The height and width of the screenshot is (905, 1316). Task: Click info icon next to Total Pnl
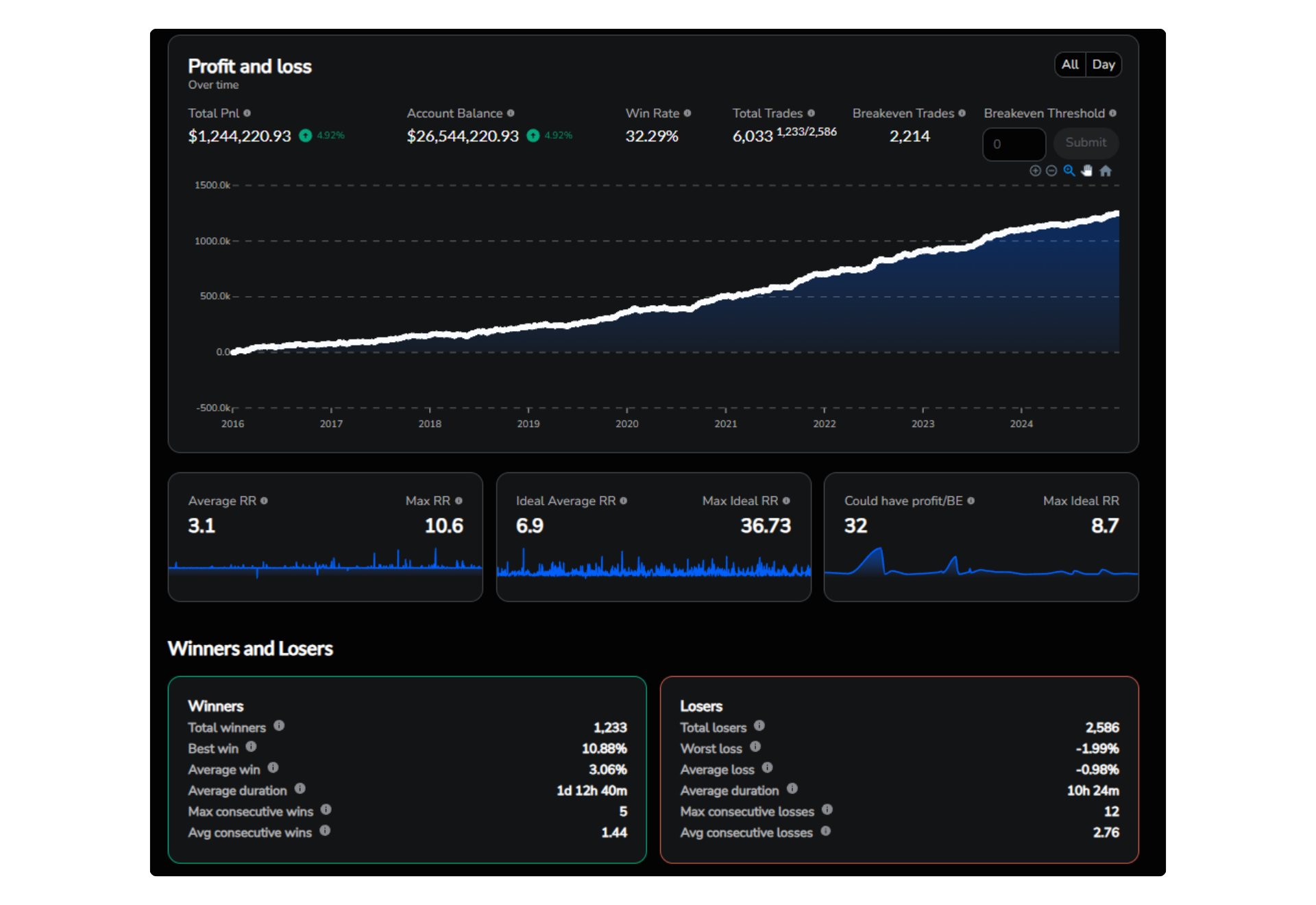[x=247, y=113]
